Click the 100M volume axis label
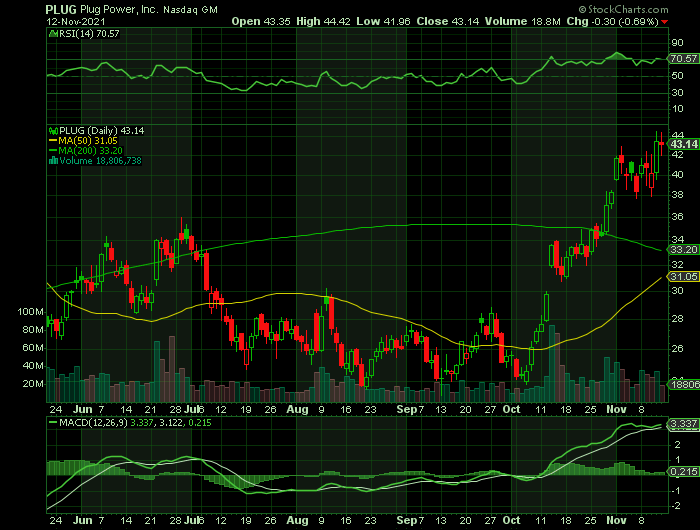Image resolution: width=700 pixels, height=530 pixels. tap(30, 312)
